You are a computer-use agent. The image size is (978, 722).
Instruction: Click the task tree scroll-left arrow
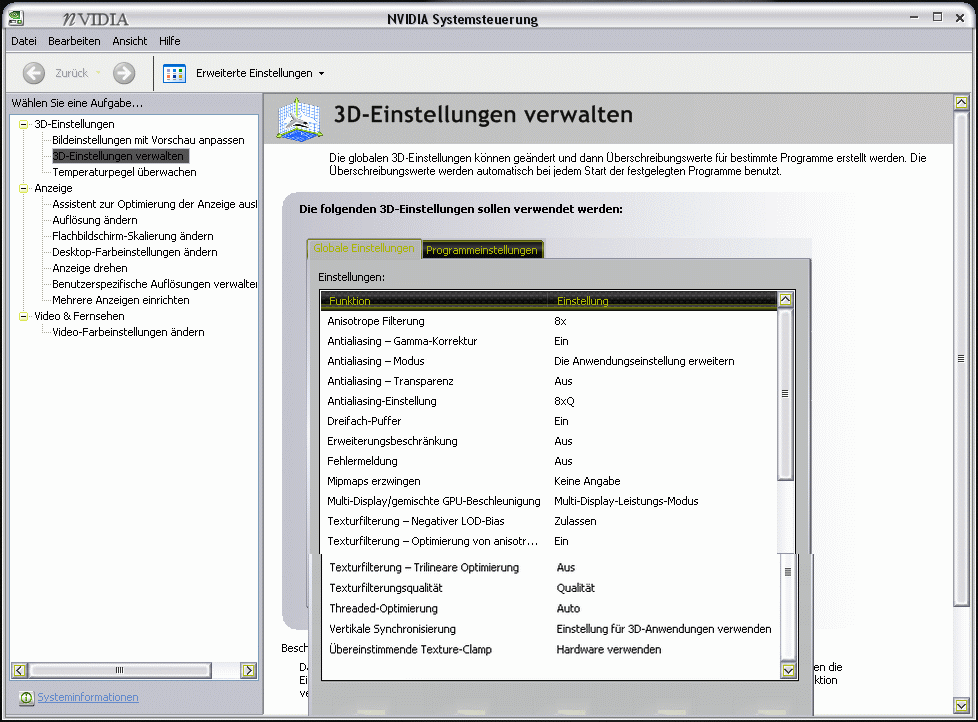tap(19, 670)
